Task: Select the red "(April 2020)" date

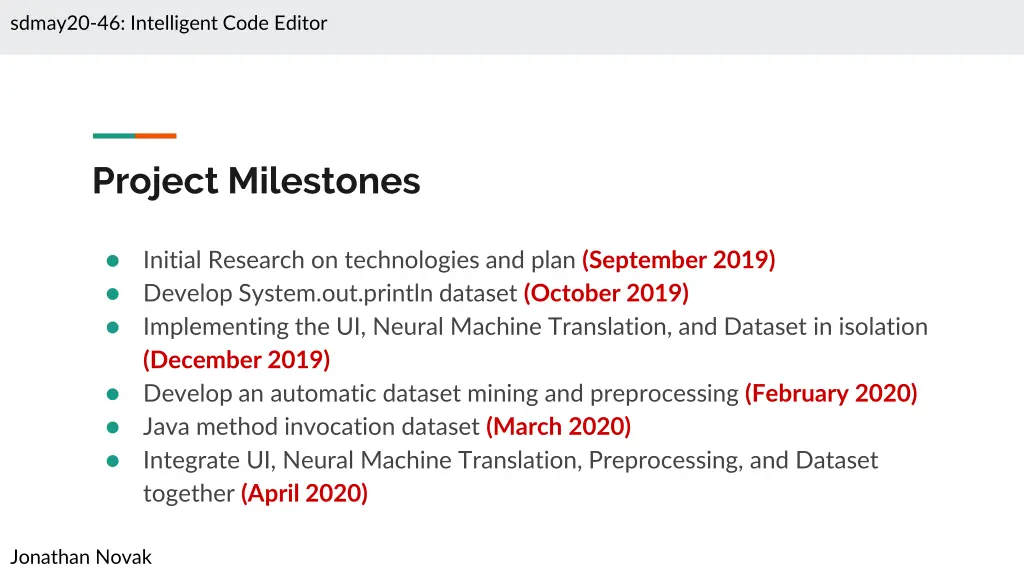Action: (x=304, y=493)
